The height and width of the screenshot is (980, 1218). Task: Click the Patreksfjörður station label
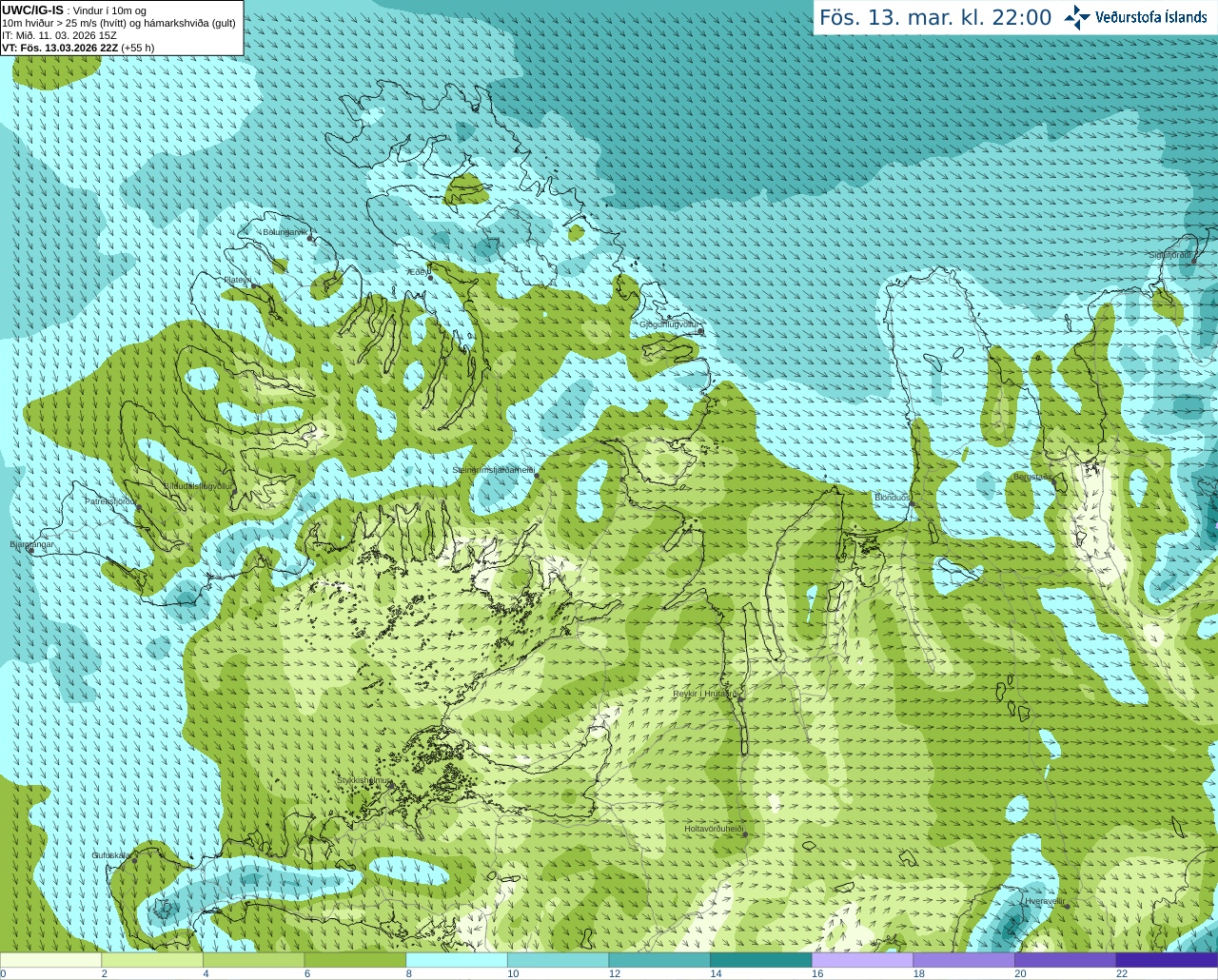pyautogui.click(x=110, y=500)
